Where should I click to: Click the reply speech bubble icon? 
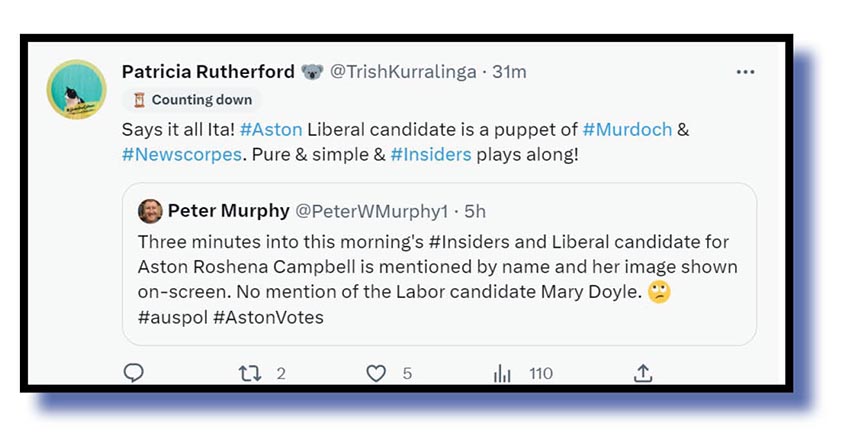tap(134, 374)
